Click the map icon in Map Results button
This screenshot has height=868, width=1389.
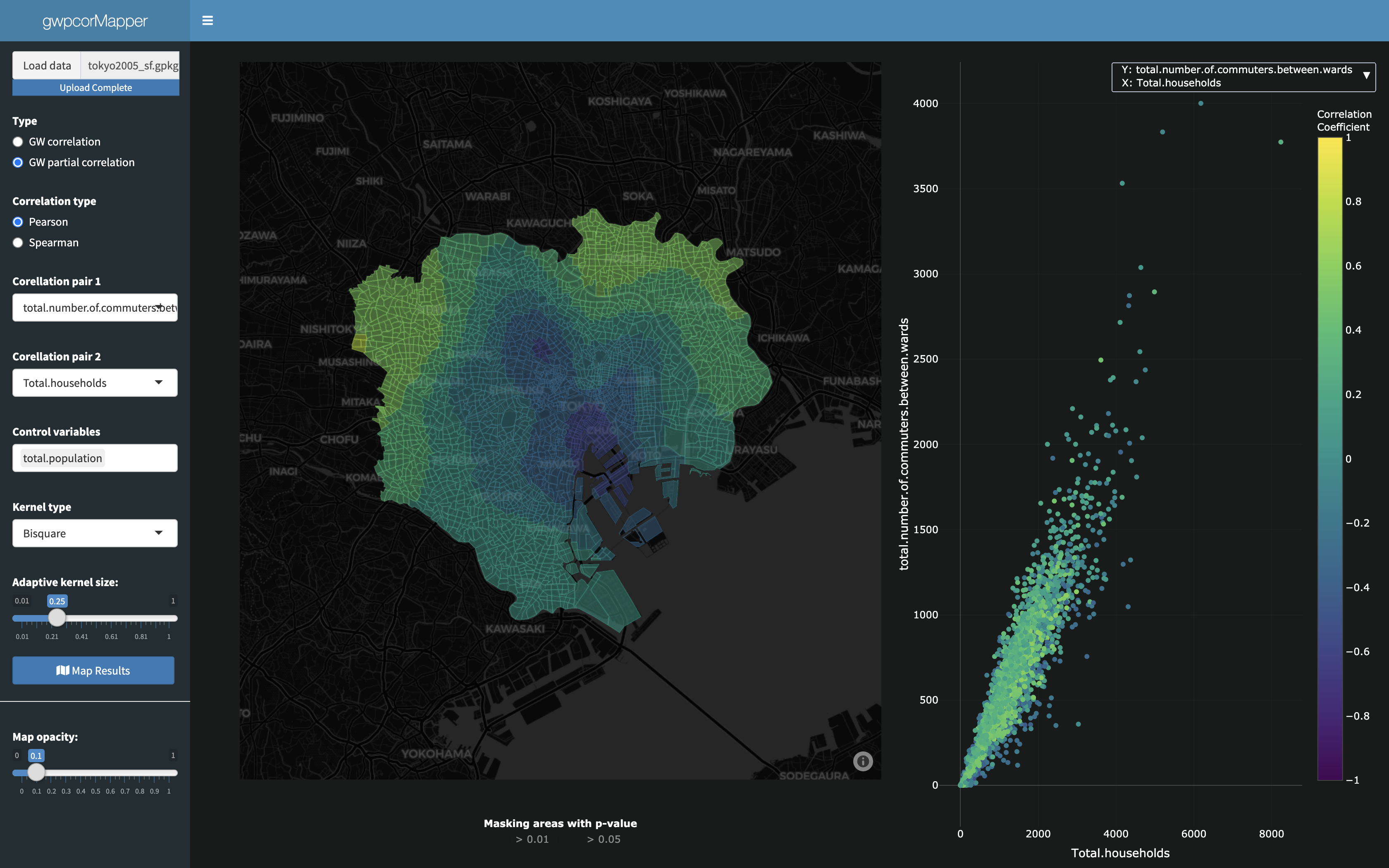point(62,670)
